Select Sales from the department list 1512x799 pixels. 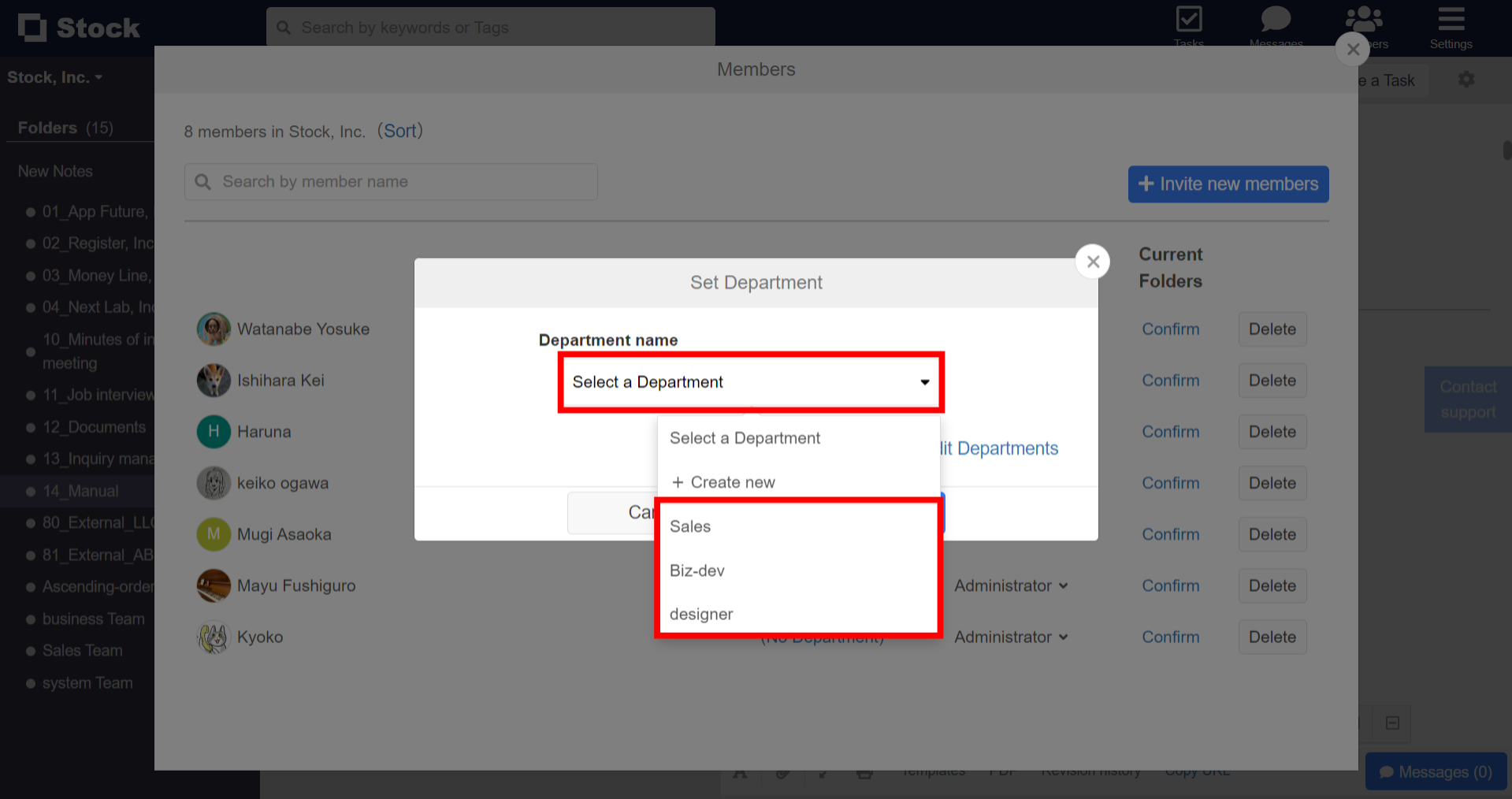pos(689,526)
